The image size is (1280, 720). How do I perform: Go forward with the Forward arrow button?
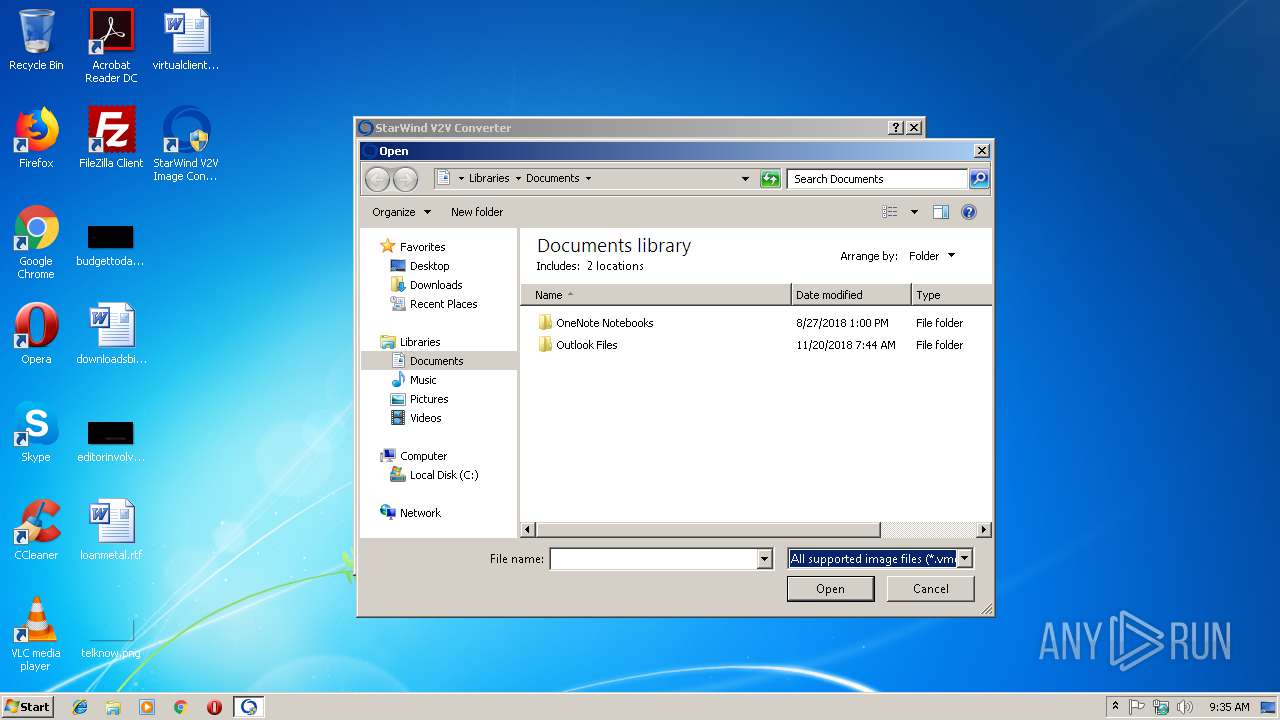click(x=405, y=179)
